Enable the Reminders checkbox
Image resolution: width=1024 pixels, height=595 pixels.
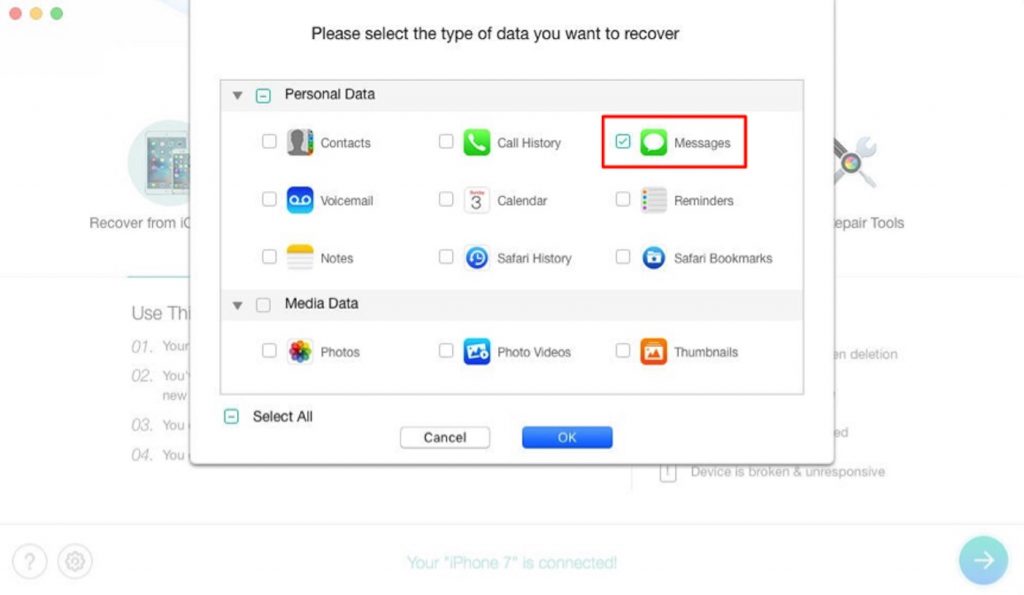click(x=623, y=199)
